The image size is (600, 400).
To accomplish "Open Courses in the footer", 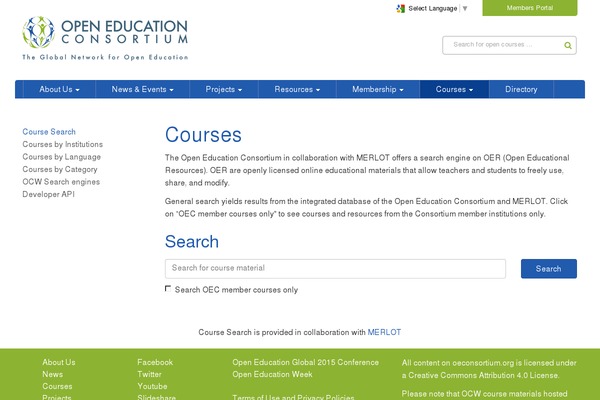I will coord(57,386).
